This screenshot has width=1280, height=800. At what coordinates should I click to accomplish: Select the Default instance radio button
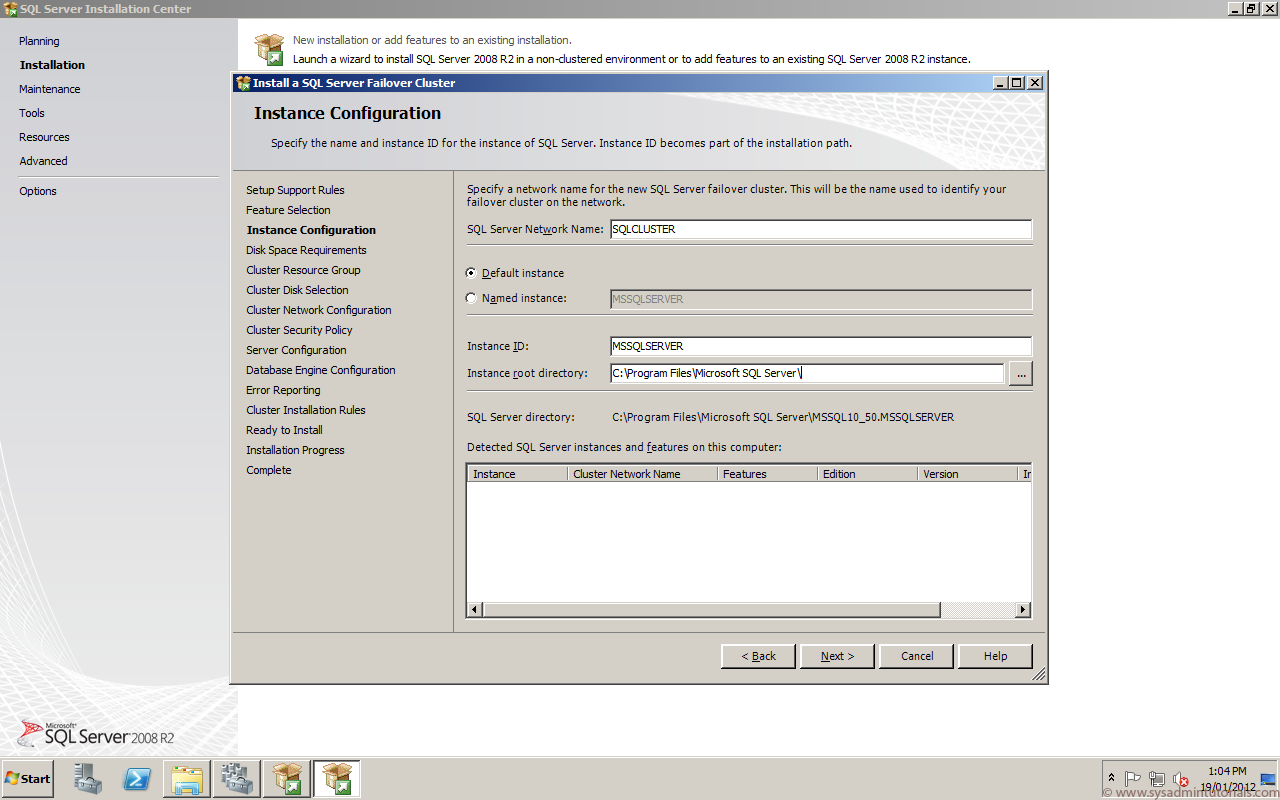pyautogui.click(x=471, y=273)
